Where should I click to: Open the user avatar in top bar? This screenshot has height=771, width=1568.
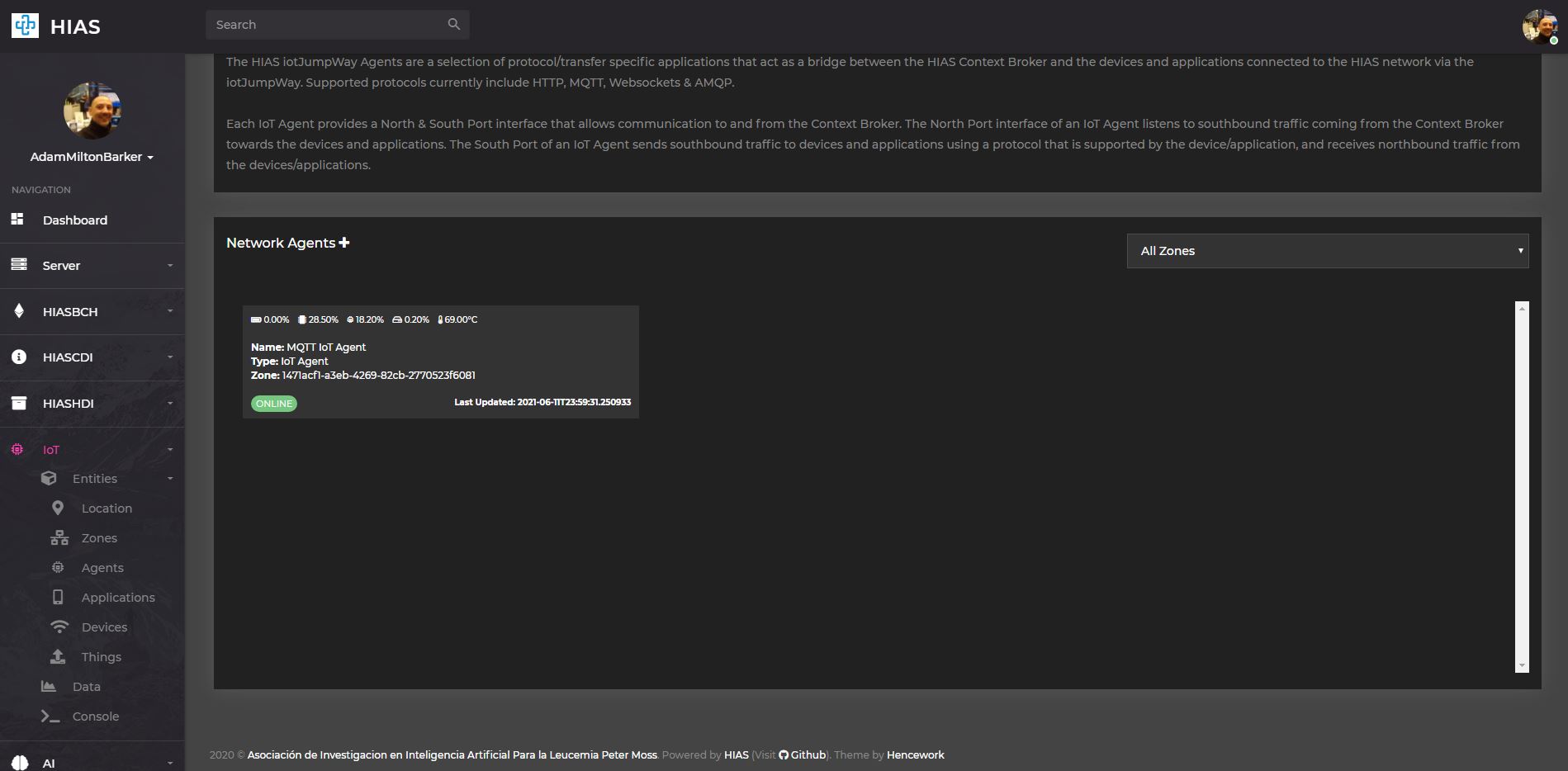coord(1539,26)
